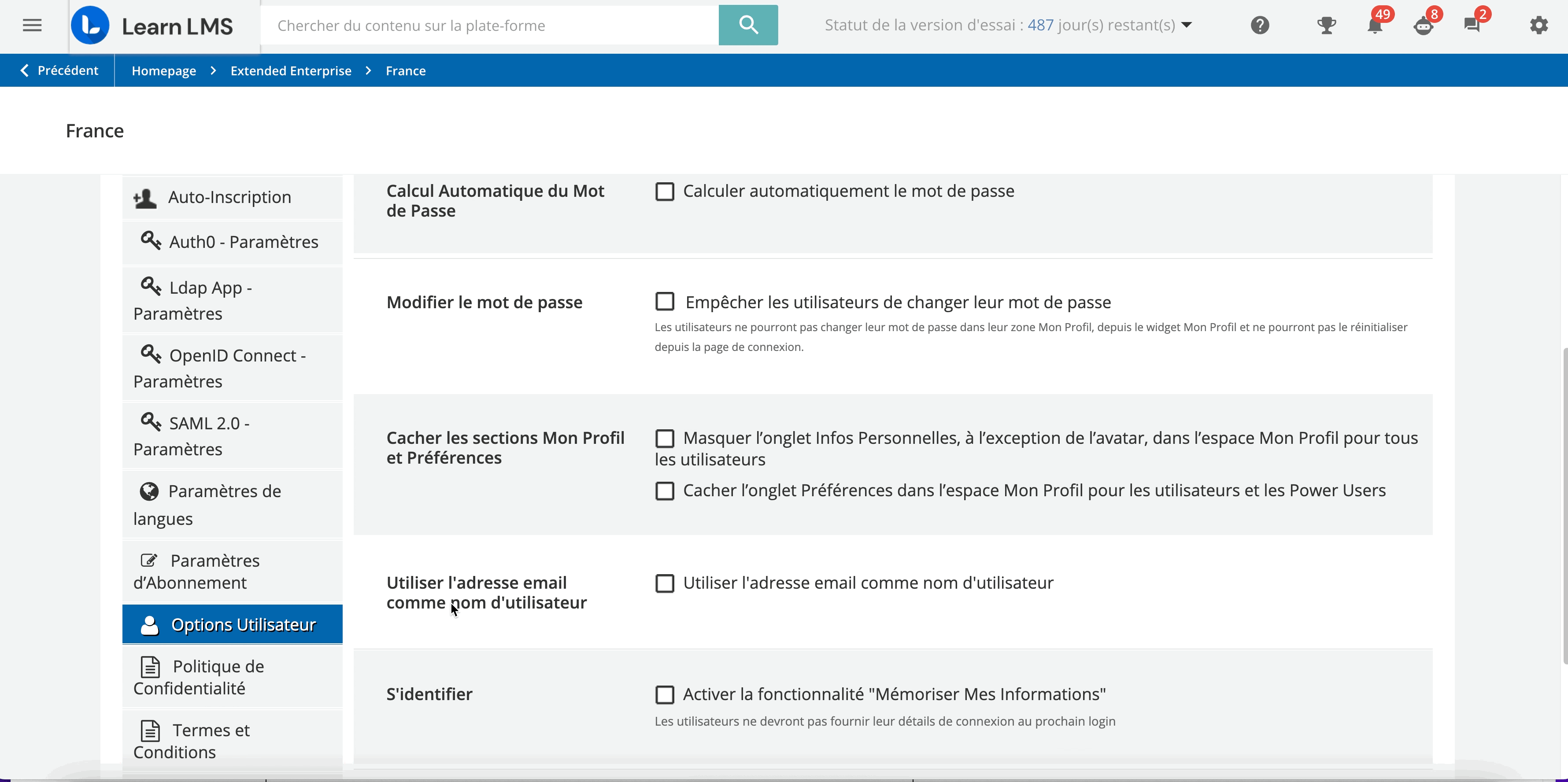1568x782 pixels.
Task: Click the document icon for Politique de Confidentialité
Action: pos(150,667)
